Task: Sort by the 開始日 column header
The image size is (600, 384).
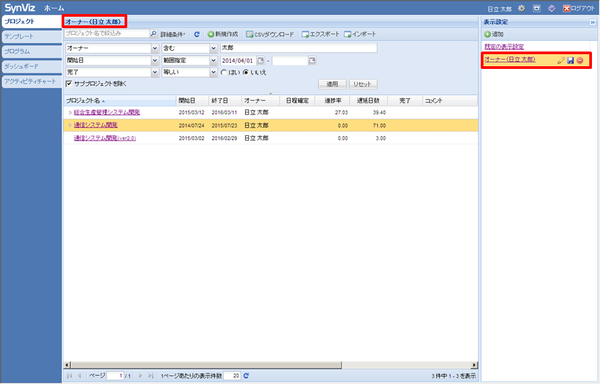Action: (x=192, y=101)
